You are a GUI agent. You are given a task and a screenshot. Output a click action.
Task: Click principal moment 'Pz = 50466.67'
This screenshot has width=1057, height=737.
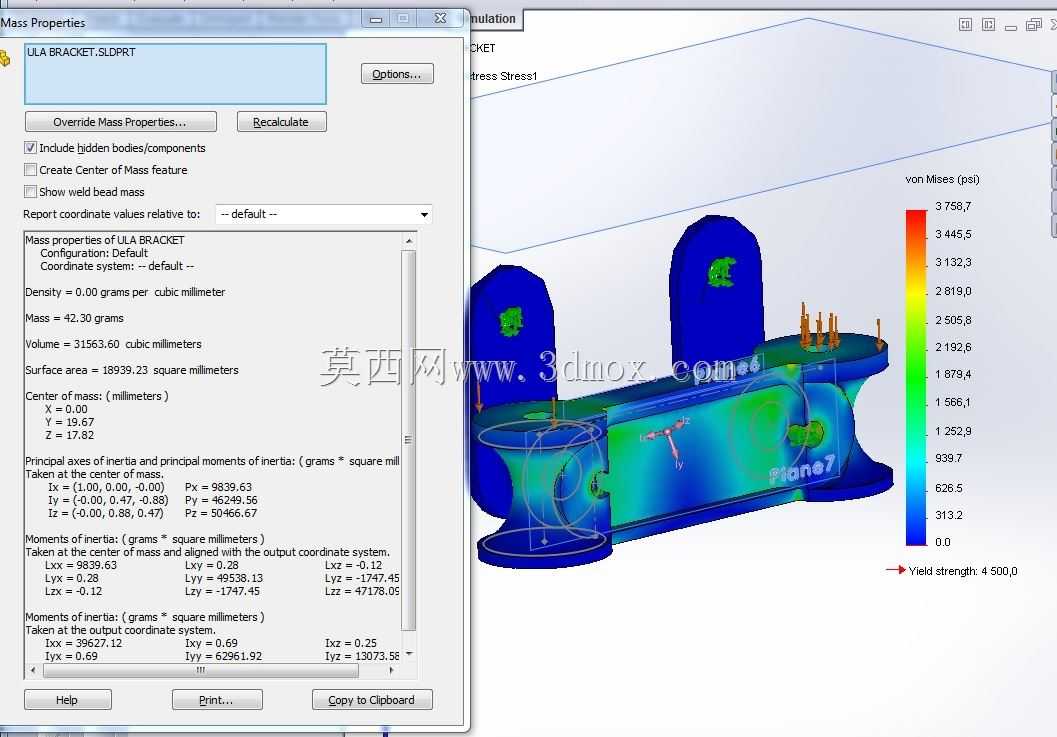point(221,513)
